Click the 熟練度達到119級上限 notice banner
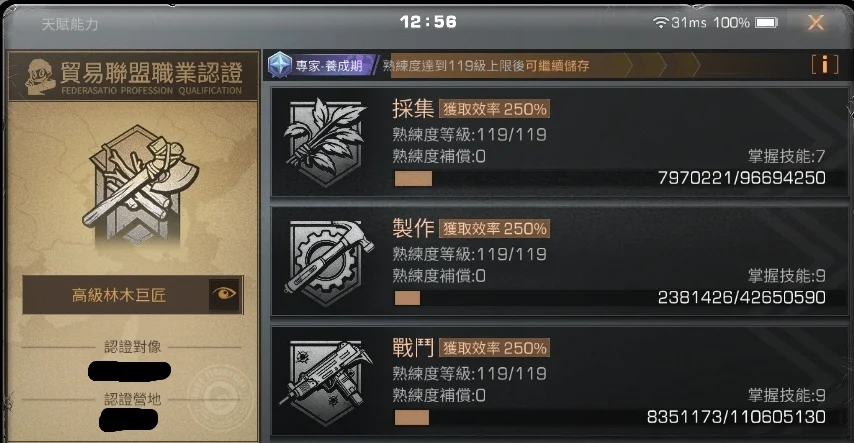Viewport: 854px width, 443px height. [486, 66]
